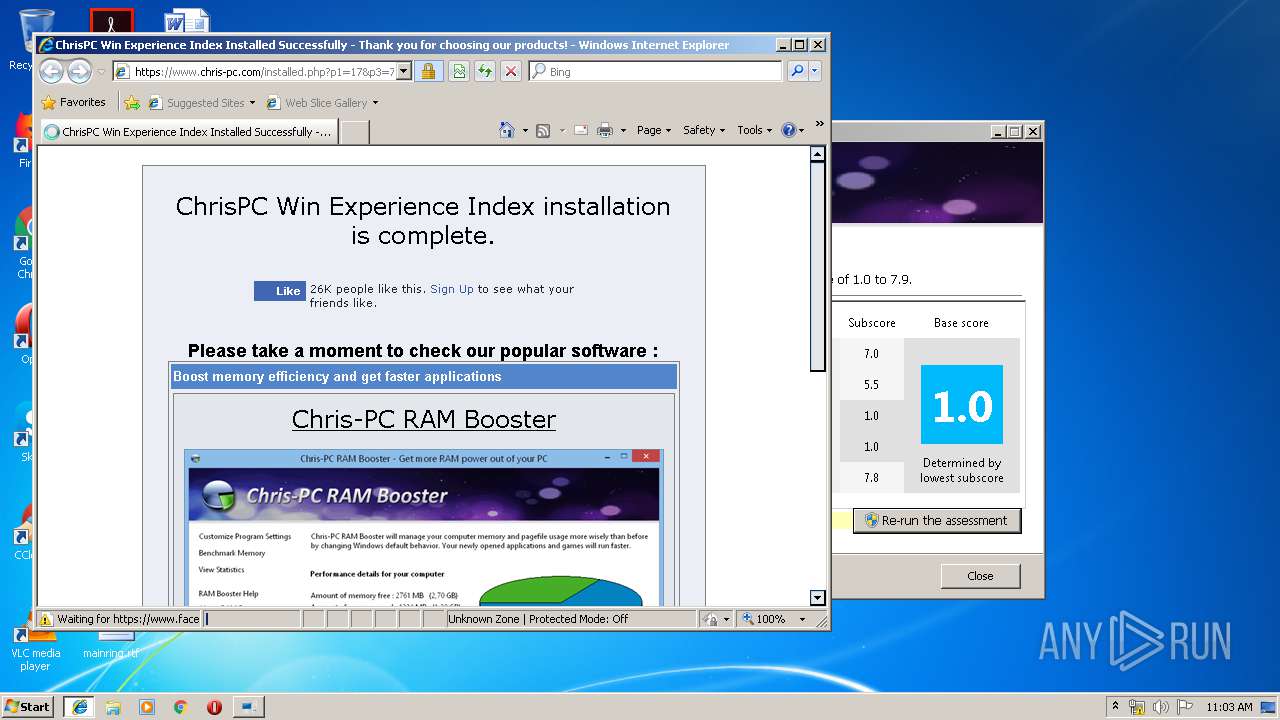Click the Add to Favorites Bar icon
The height and width of the screenshot is (720, 1280).
pyautogui.click(x=131, y=102)
